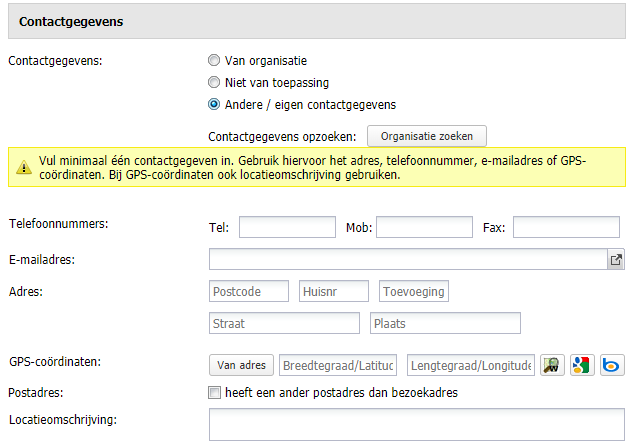Click into the E-mailadres text field

click(408, 259)
